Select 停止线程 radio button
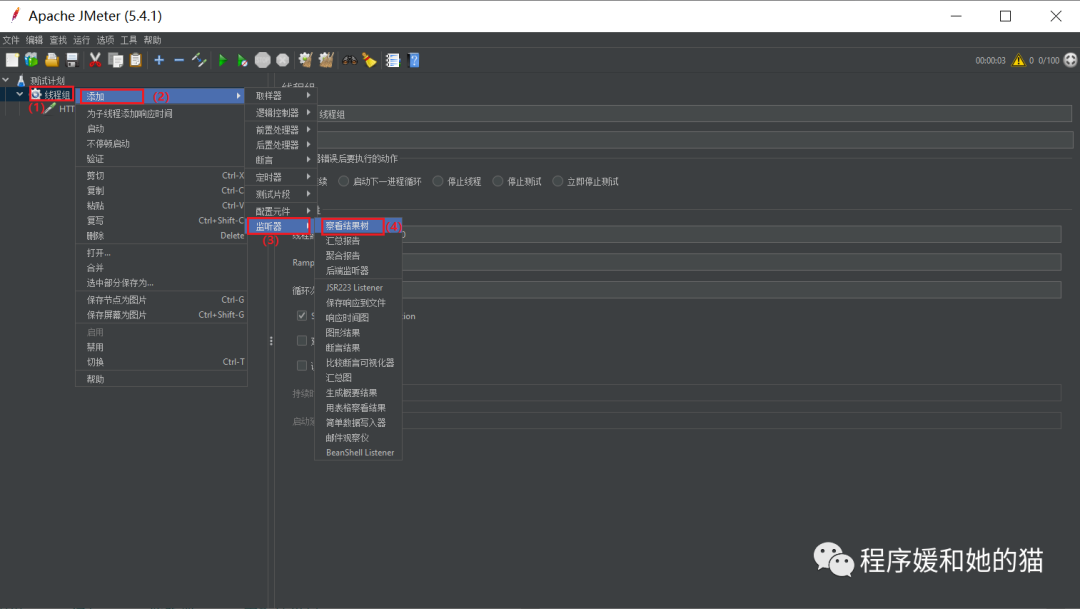1080x609 pixels. pos(438,181)
